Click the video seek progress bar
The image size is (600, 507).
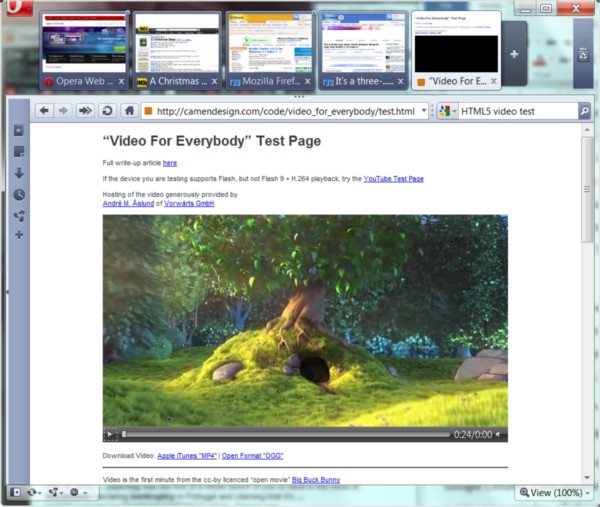pos(286,434)
